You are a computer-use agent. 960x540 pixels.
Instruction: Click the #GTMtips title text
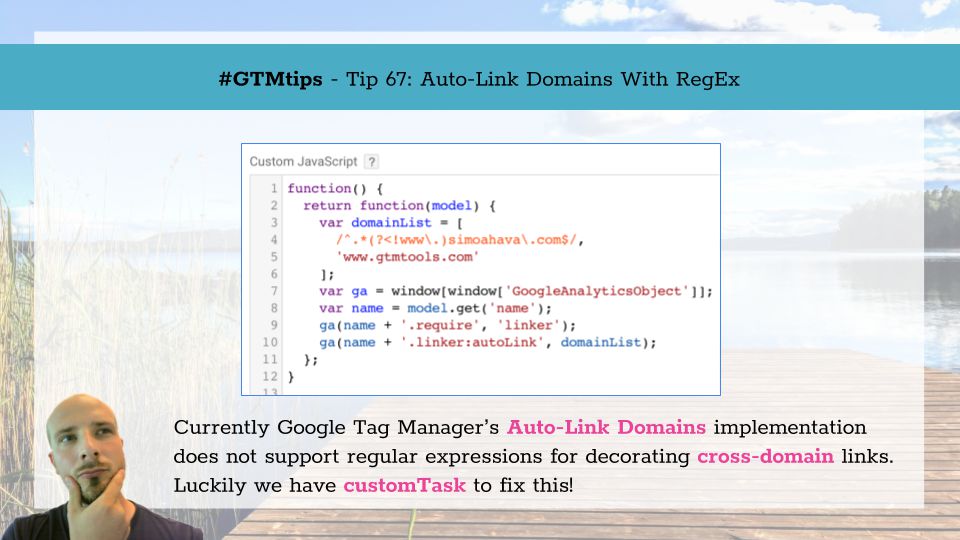pyautogui.click(x=271, y=79)
